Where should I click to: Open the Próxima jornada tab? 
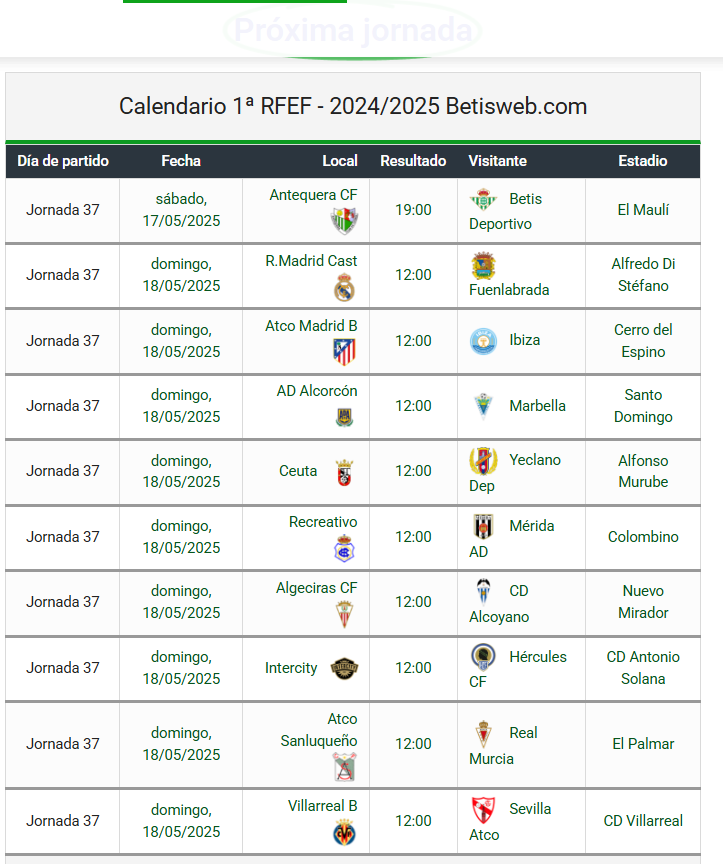pos(353,30)
